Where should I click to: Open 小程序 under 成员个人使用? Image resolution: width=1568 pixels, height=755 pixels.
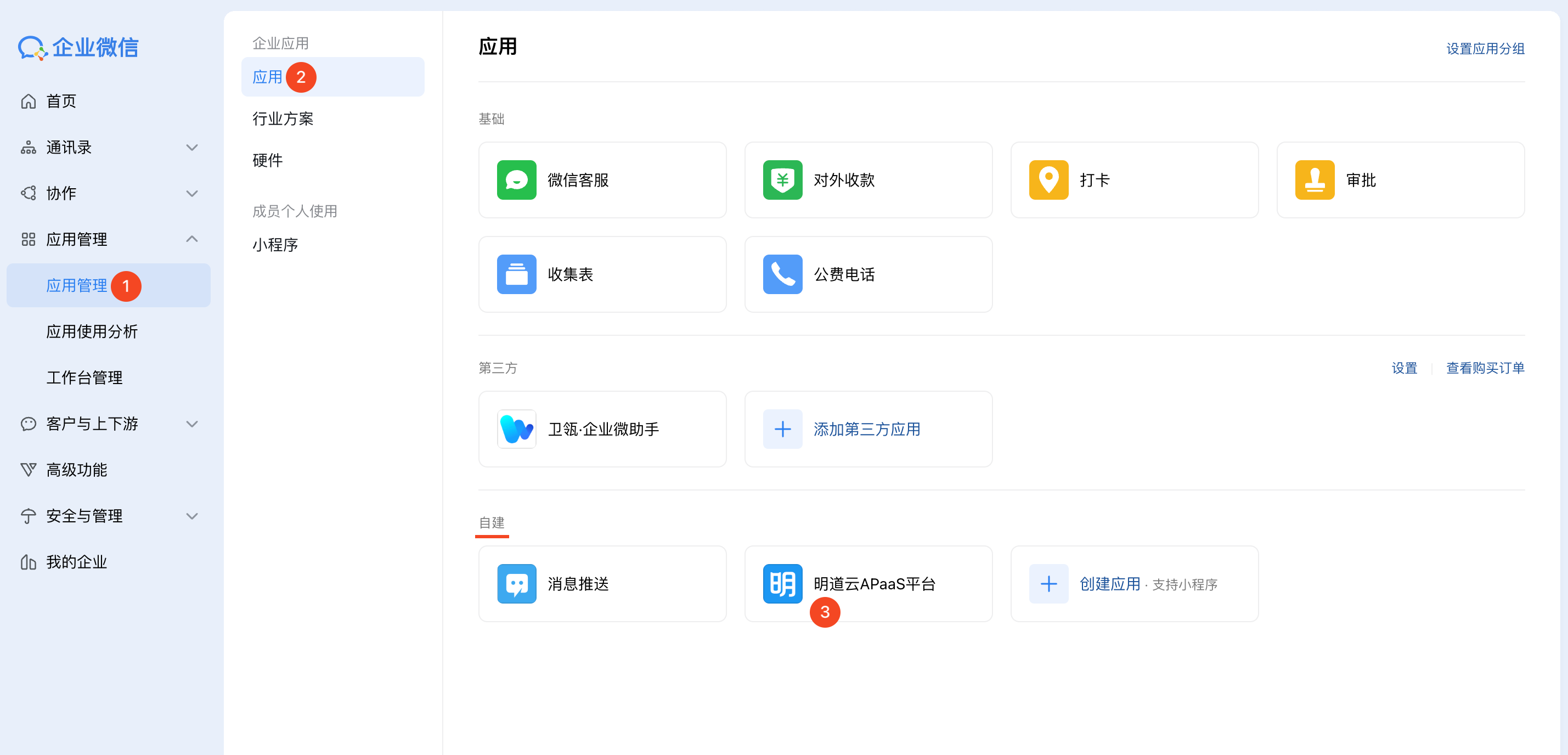275,245
